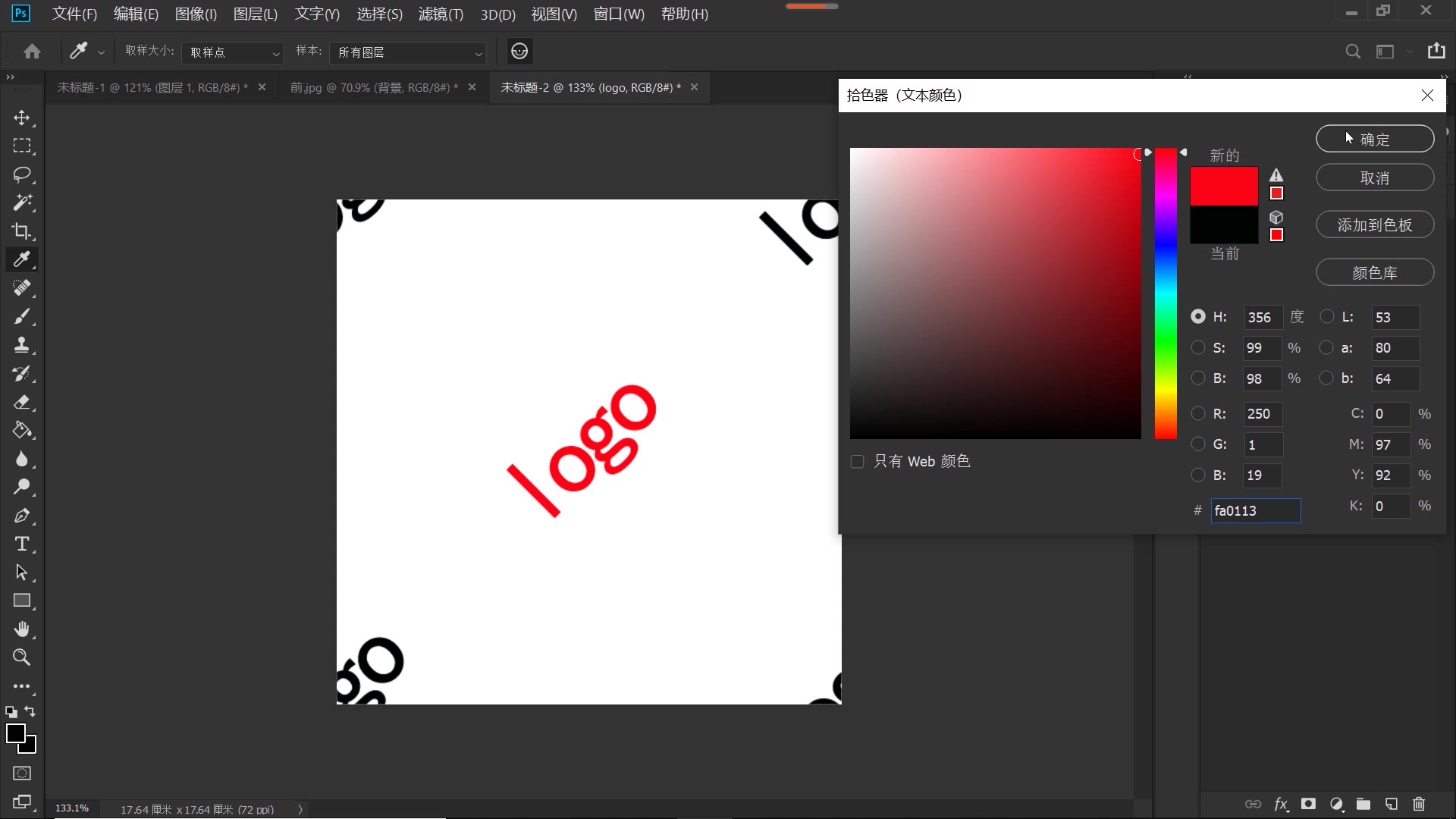The width and height of the screenshot is (1456, 819).
Task: Open the 滤镜 filter menu
Action: pos(440,14)
